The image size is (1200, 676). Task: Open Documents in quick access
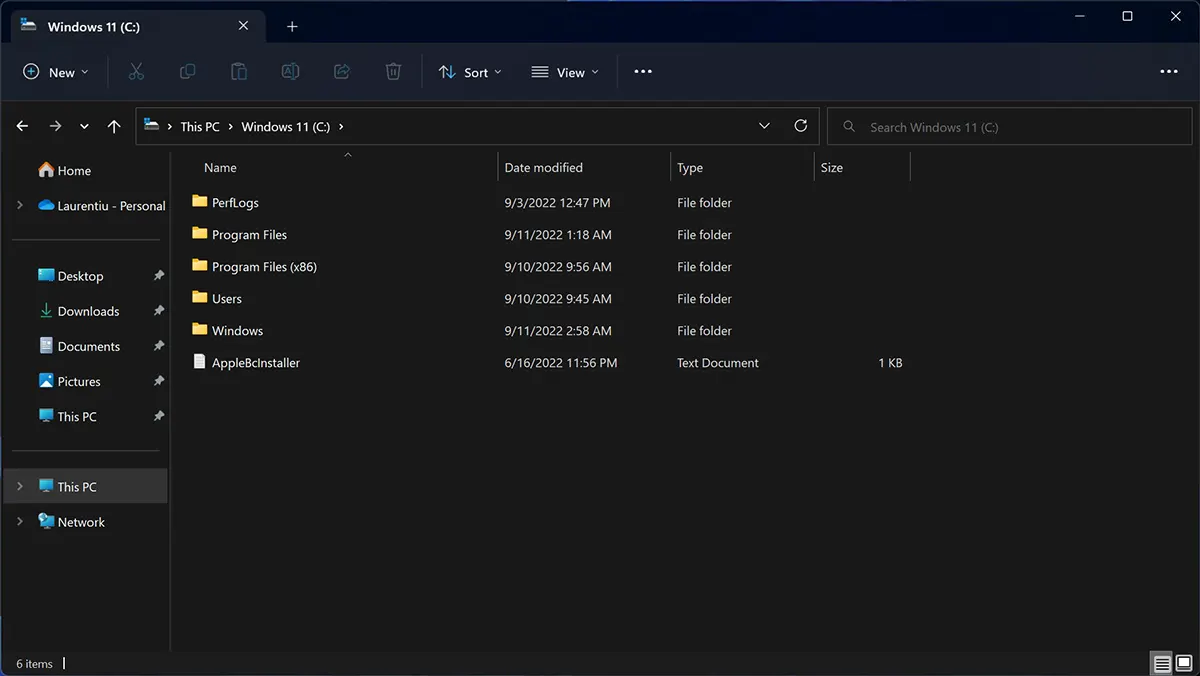coord(79,346)
